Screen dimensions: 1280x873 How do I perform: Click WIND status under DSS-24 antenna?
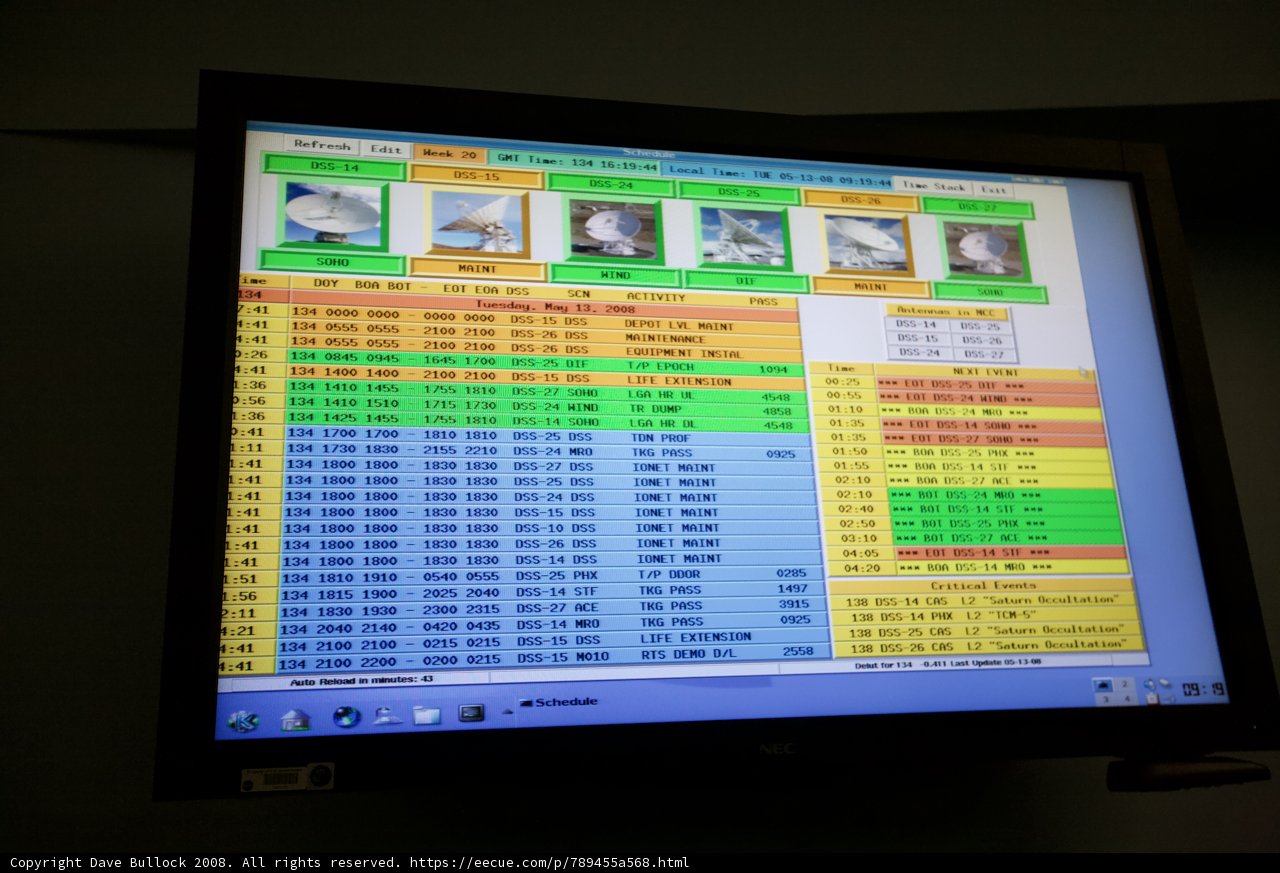click(615, 275)
